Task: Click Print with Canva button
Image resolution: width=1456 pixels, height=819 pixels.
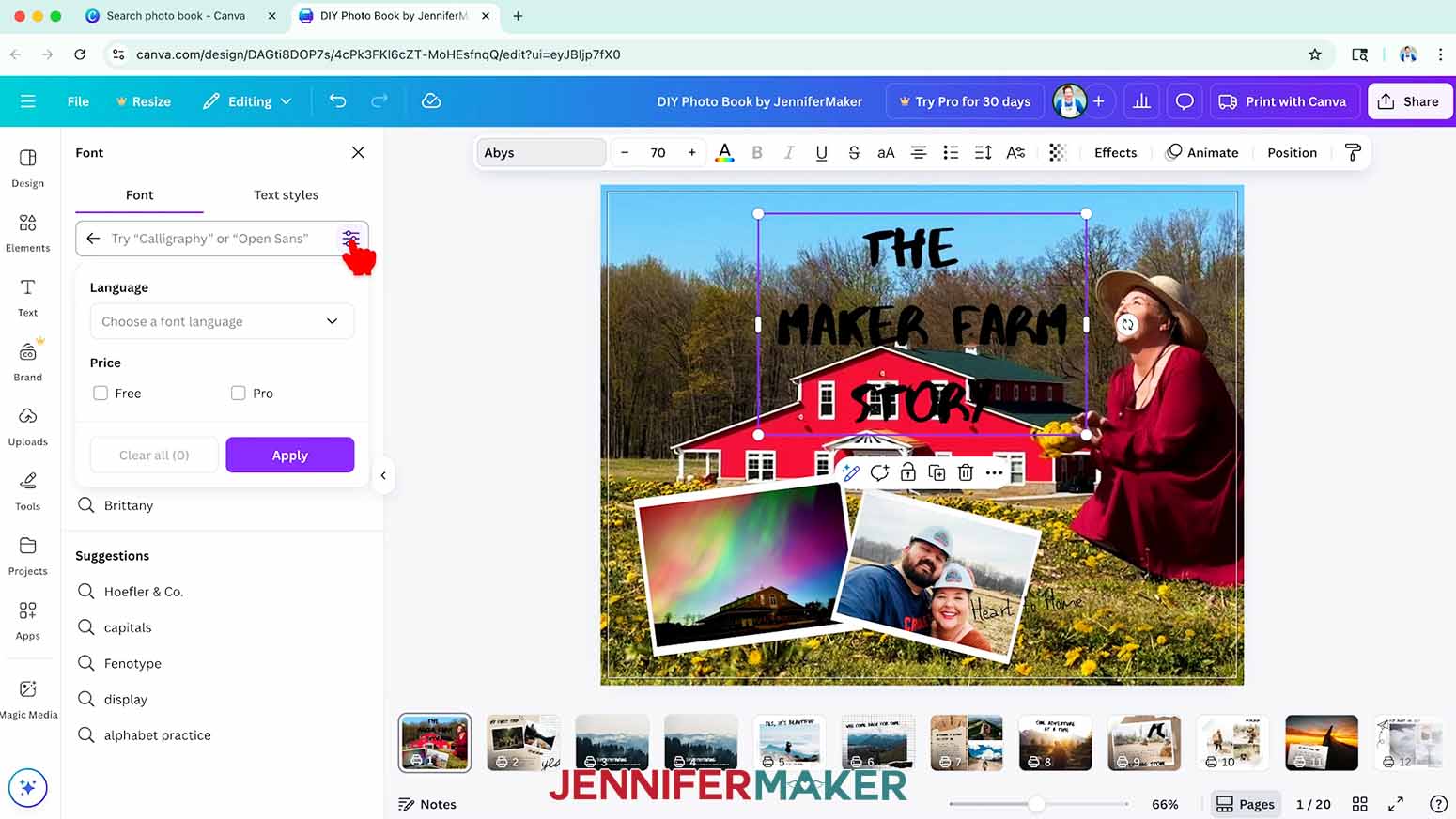Action: tap(1282, 101)
